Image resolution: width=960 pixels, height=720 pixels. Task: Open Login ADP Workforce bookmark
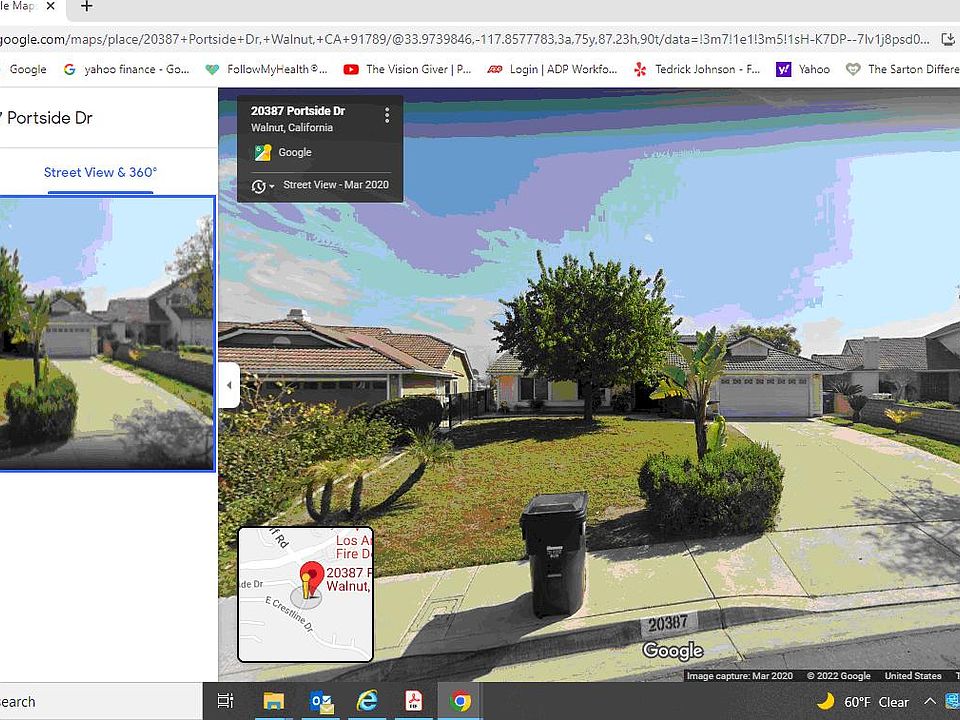pos(552,69)
